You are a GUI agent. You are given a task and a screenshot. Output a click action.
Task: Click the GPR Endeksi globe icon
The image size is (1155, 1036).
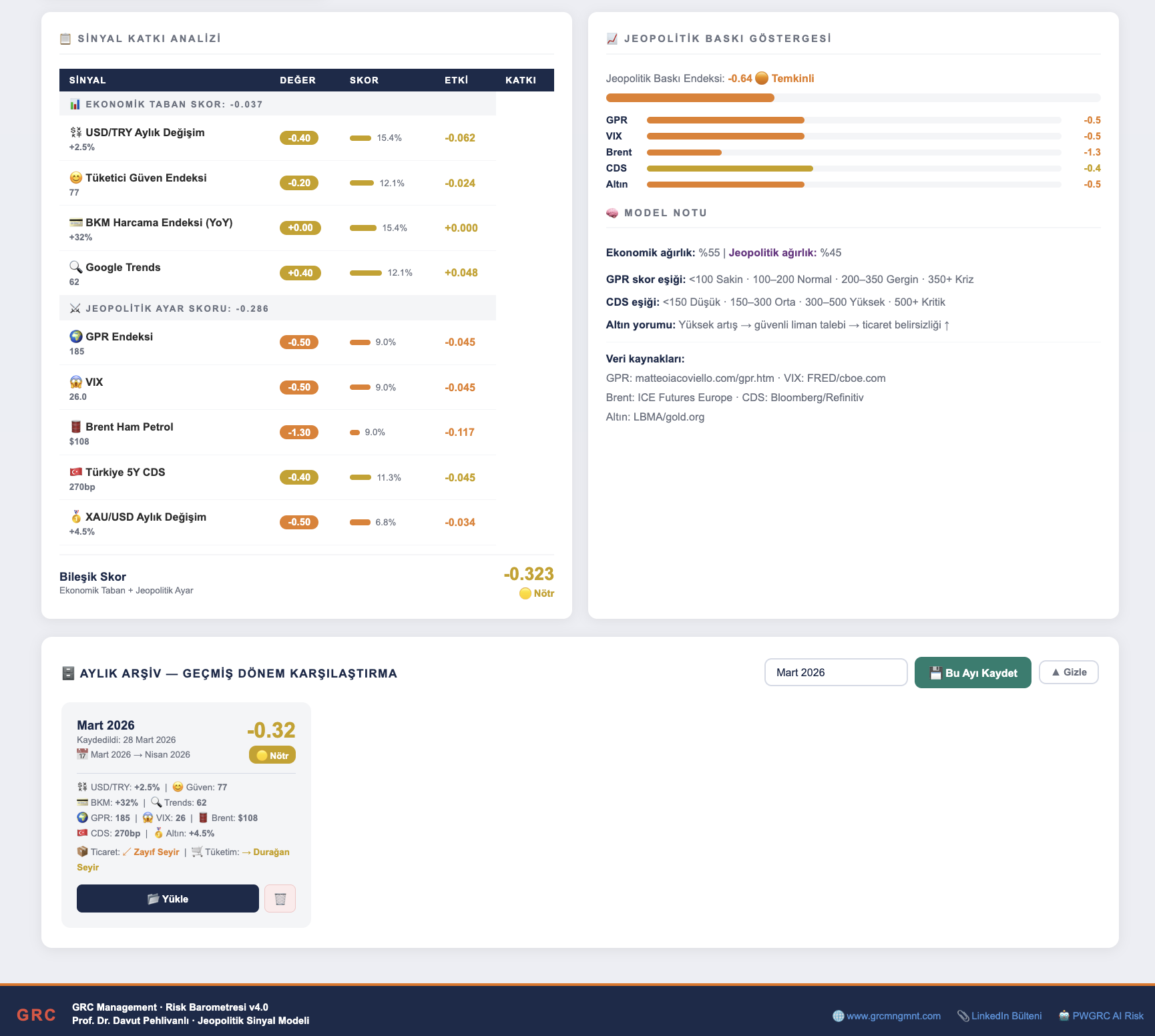pyautogui.click(x=76, y=336)
